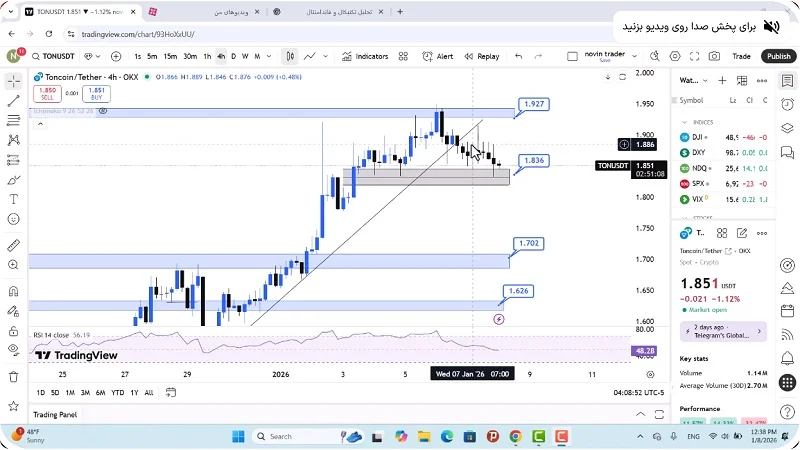The image size is (800, 450).
Task: Select the trend line drawing tool
Action: coord(13,101)
